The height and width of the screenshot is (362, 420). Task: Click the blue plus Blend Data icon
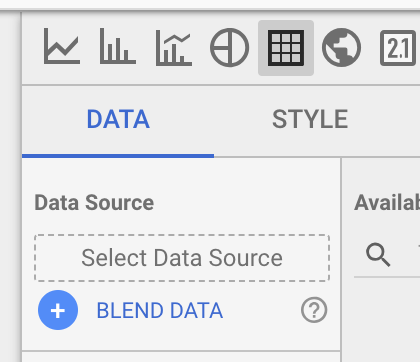pos(58,310)
